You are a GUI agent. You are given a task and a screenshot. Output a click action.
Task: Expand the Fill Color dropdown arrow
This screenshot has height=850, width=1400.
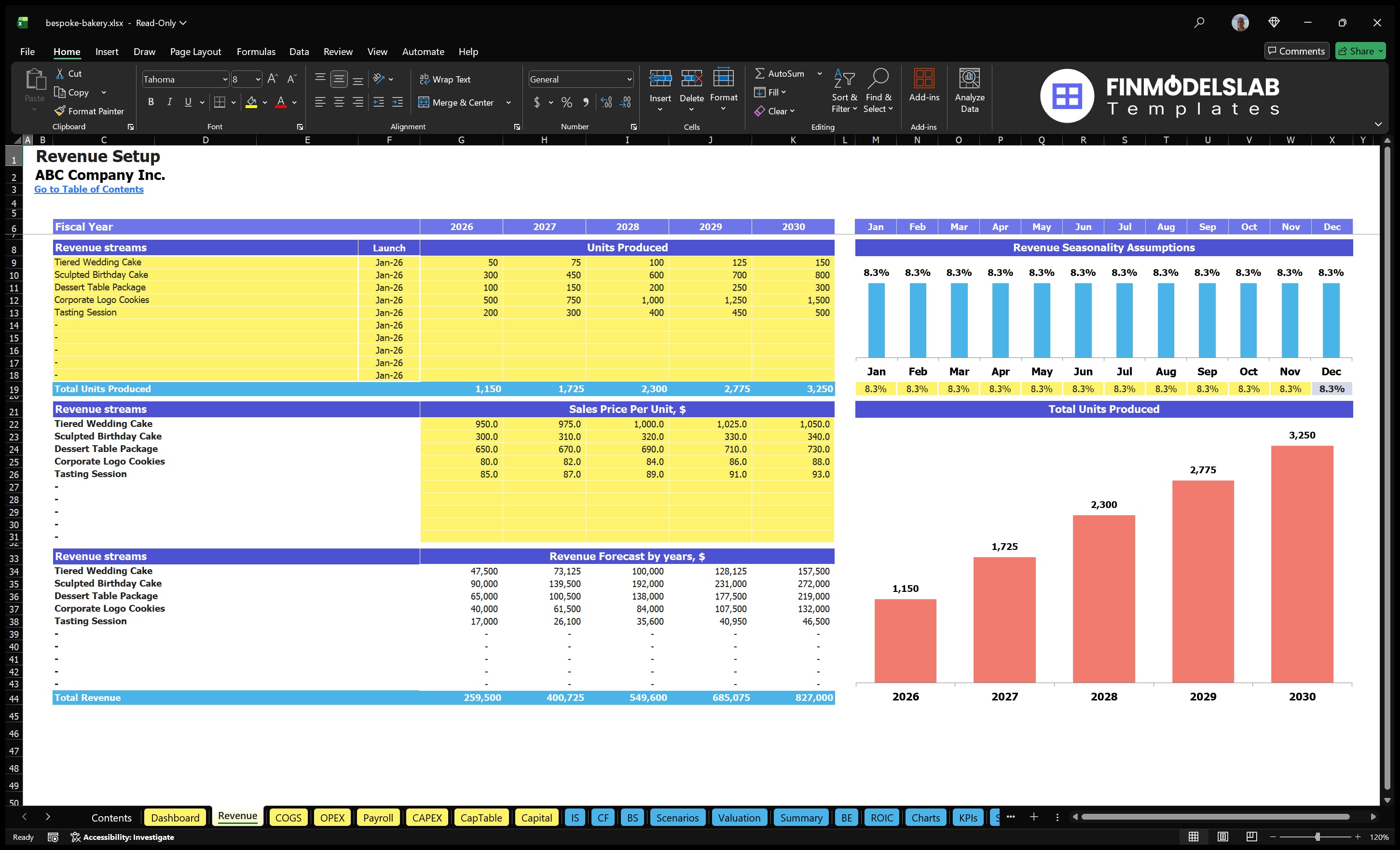click(264, 103)
